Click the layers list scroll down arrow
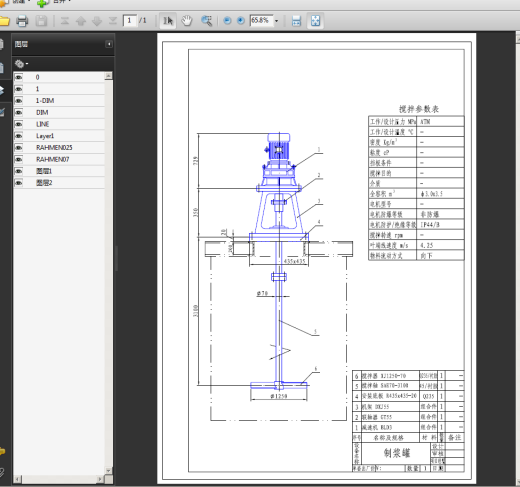The height and width of the screenshot is (487, 520). pyautogui.click(x=108, y=471)
